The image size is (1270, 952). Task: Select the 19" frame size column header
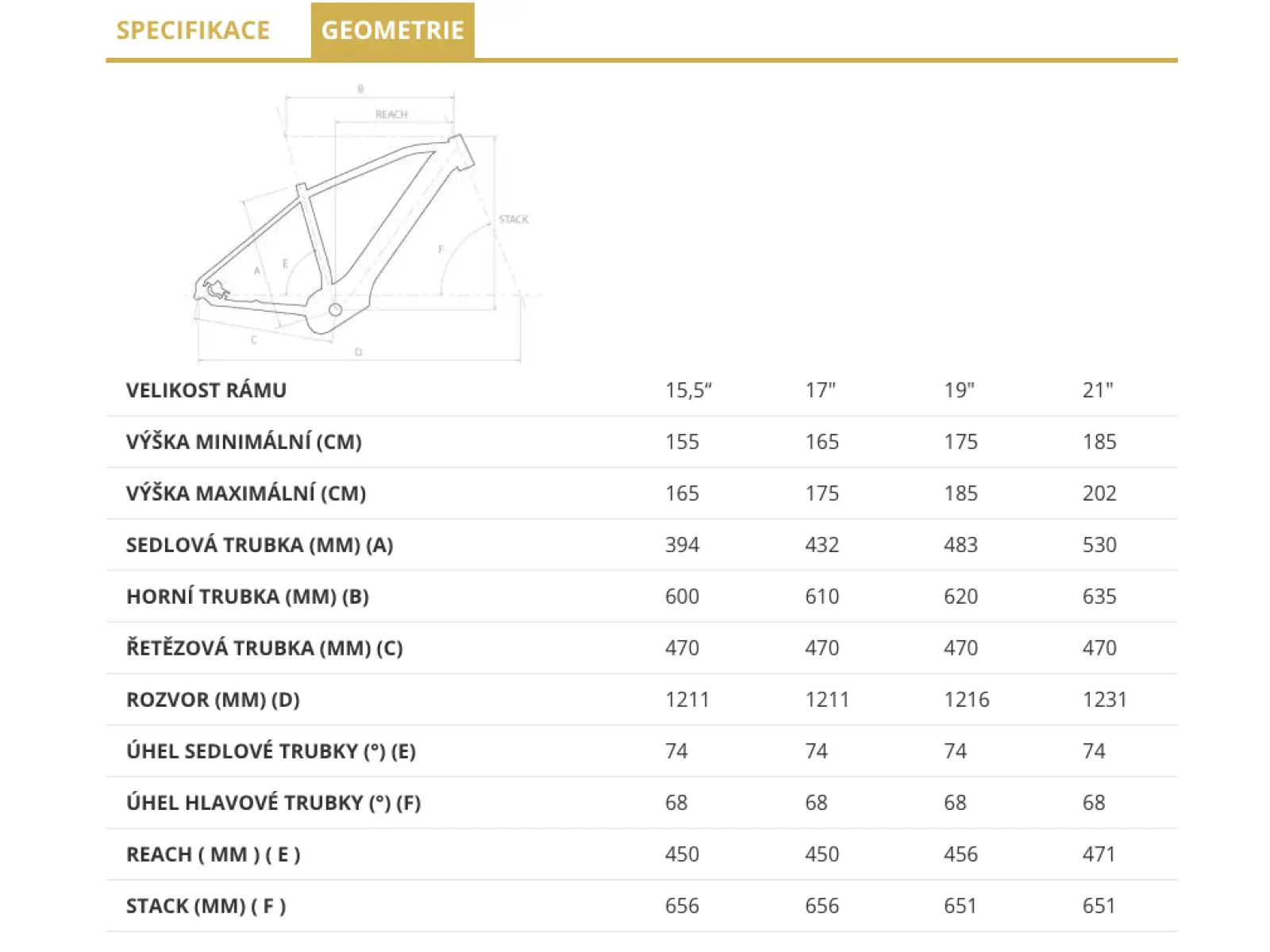coord(959,390)
